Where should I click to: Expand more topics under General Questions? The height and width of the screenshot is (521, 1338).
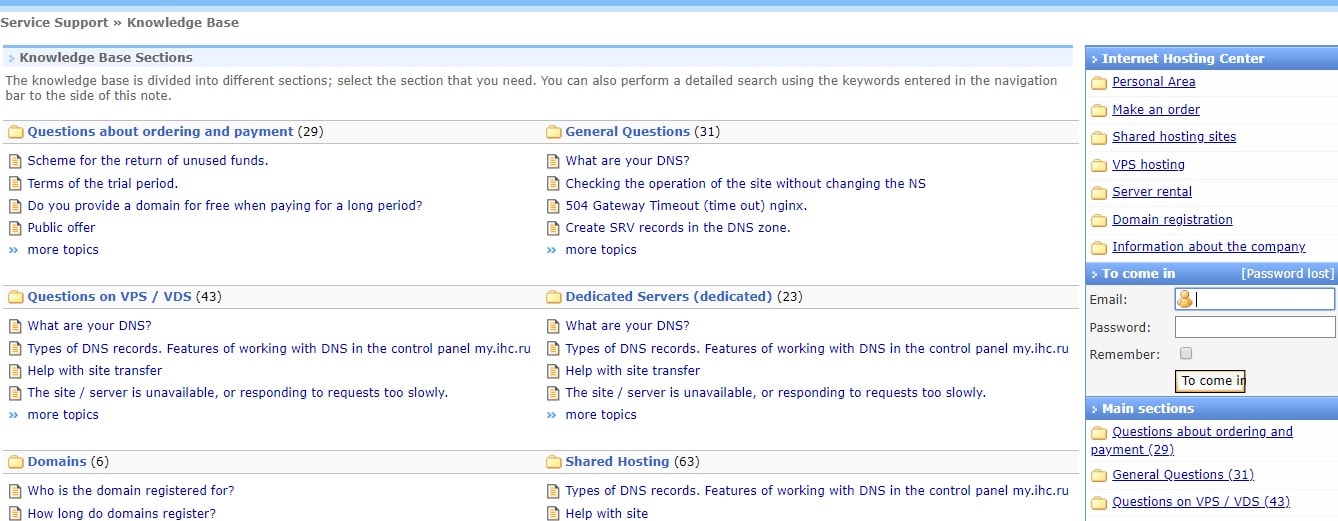point(601,250)
